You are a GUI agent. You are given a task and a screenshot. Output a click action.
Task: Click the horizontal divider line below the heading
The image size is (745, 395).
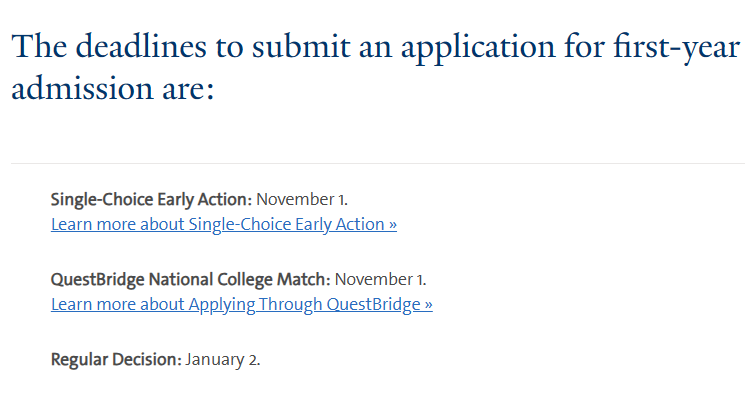click(x=378, y=163)
